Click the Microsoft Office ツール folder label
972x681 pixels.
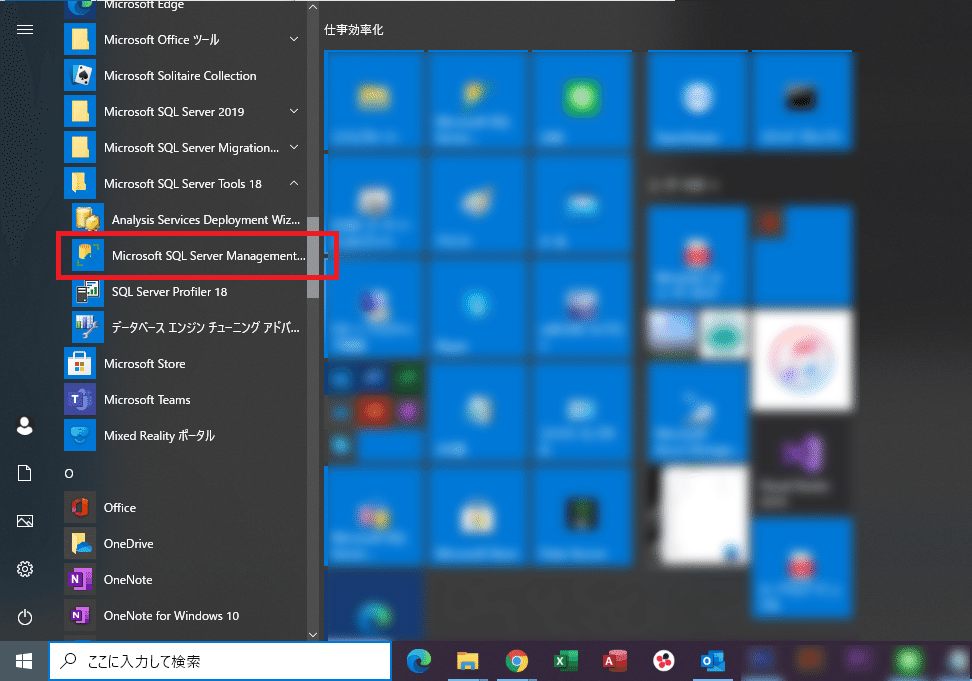tap(162, 40)
